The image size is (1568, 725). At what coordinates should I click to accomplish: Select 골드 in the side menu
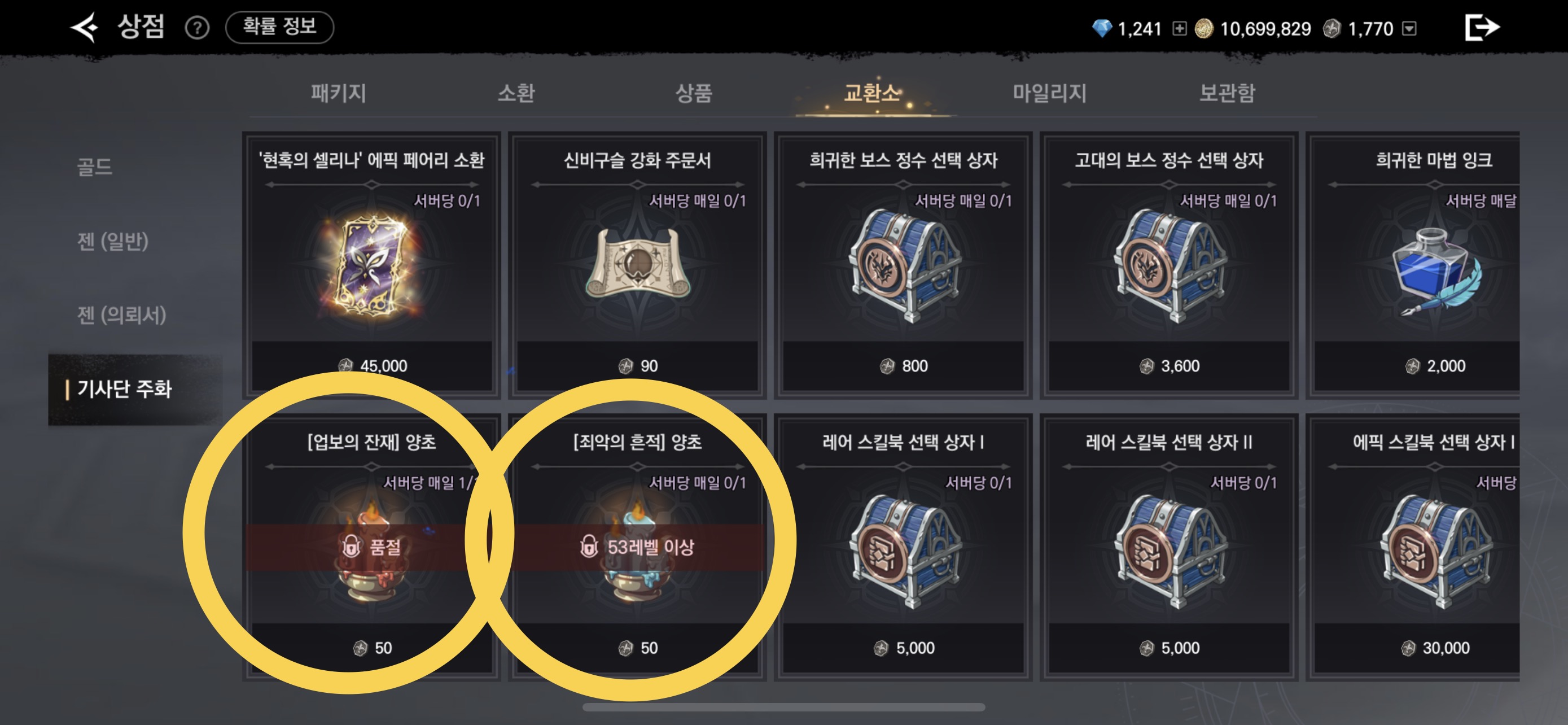pos(94,167)
